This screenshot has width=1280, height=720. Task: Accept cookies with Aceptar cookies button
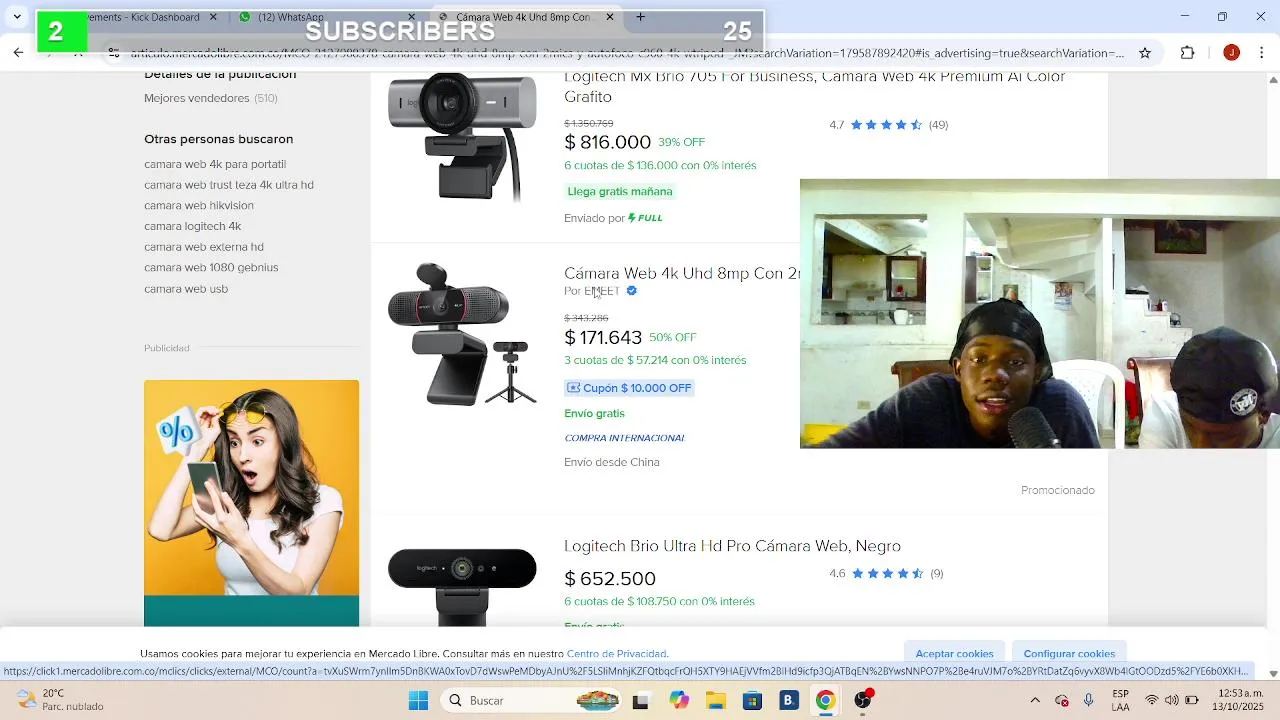tap(954, 653)
